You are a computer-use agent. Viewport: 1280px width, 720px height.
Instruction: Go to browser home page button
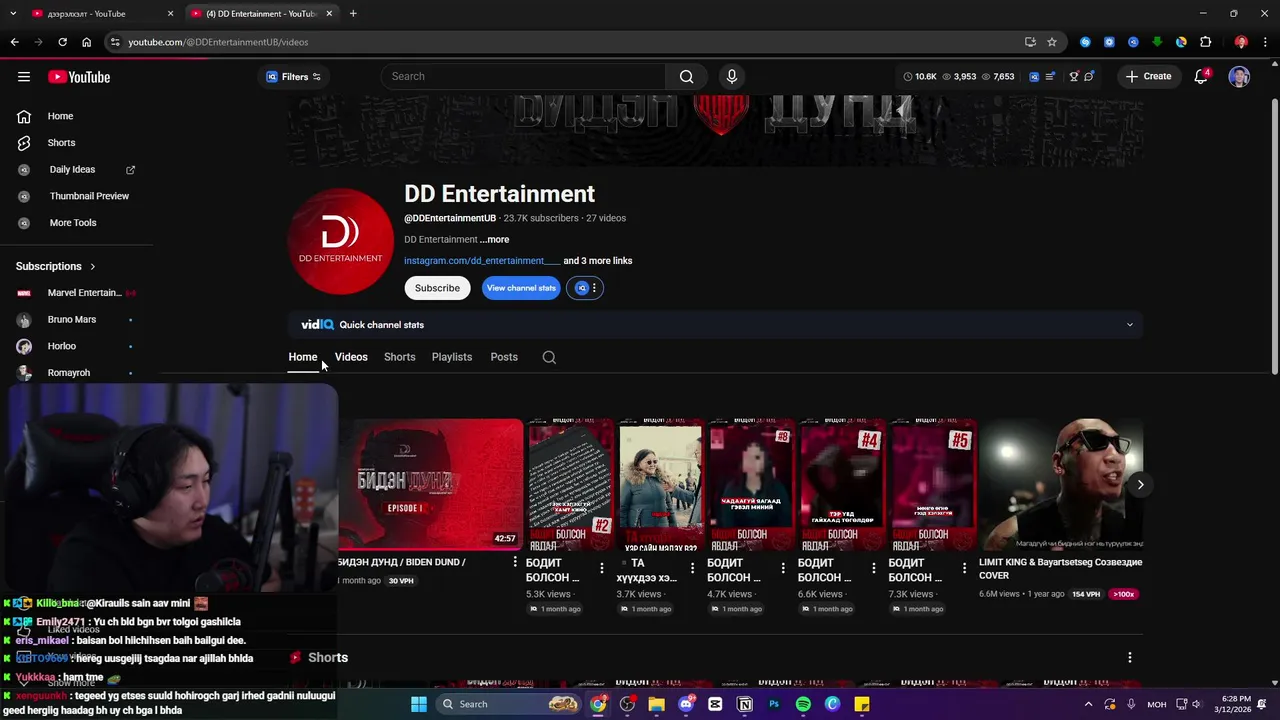coord(86,42)
